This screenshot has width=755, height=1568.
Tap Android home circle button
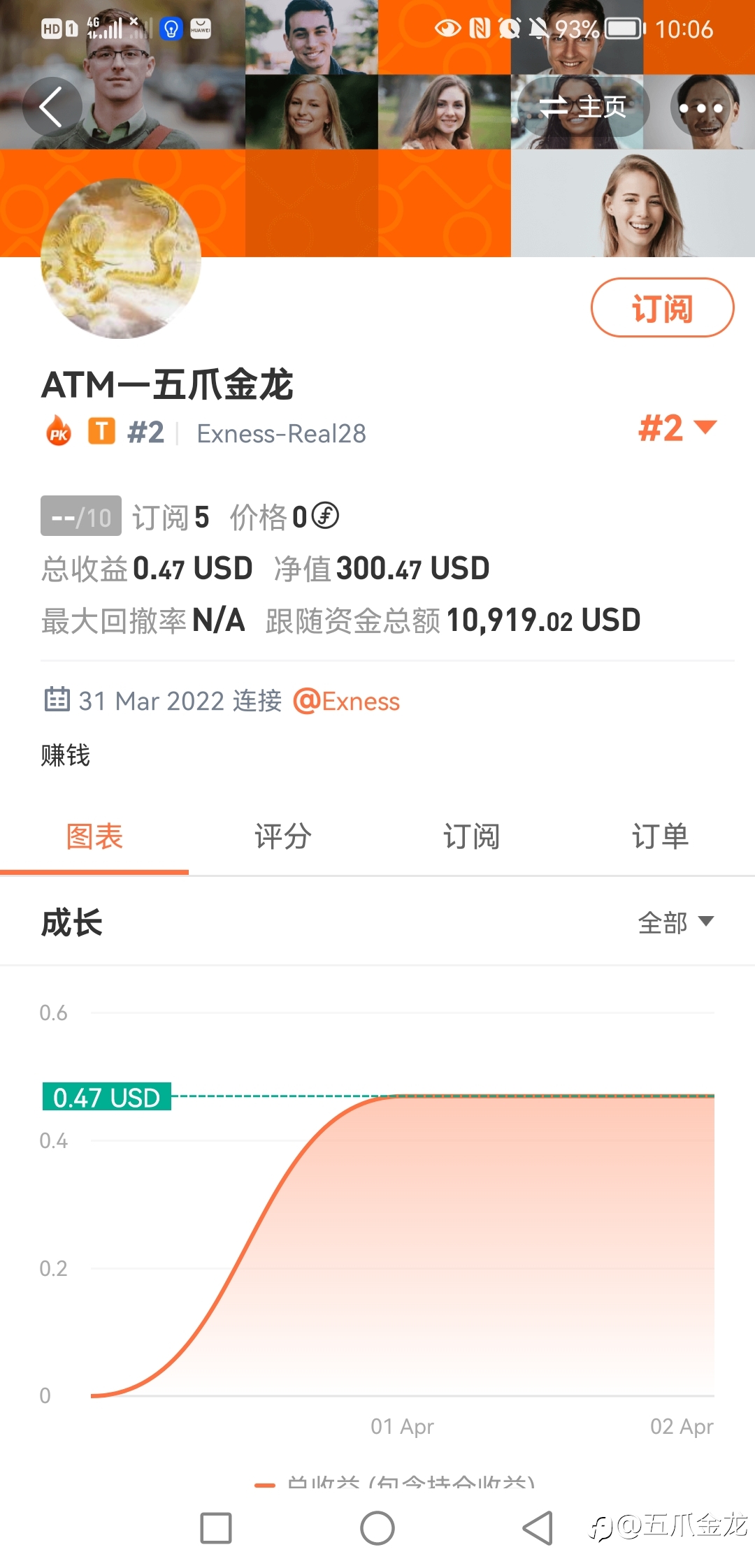(377, 1527)
